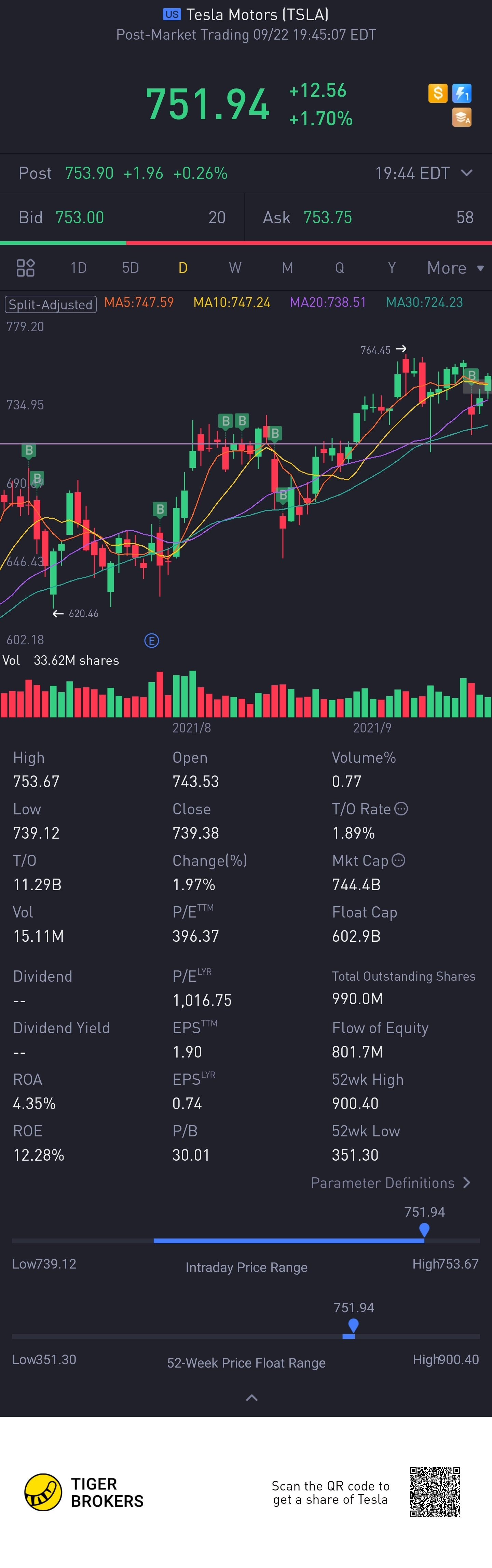Expand the 19:44 EDT post-market dropdown
This screenshot has width=492, height=1568.
[466, 173]
